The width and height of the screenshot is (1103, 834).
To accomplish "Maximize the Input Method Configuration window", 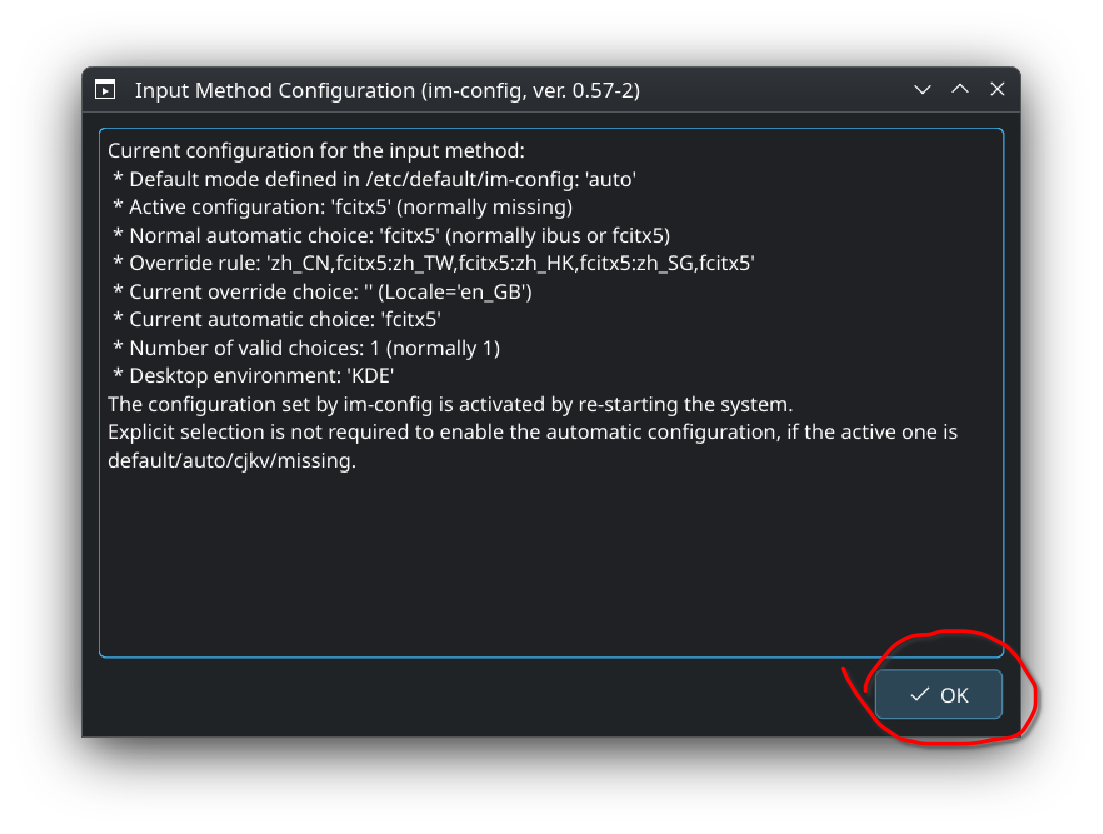I will [x=960, y=90].
